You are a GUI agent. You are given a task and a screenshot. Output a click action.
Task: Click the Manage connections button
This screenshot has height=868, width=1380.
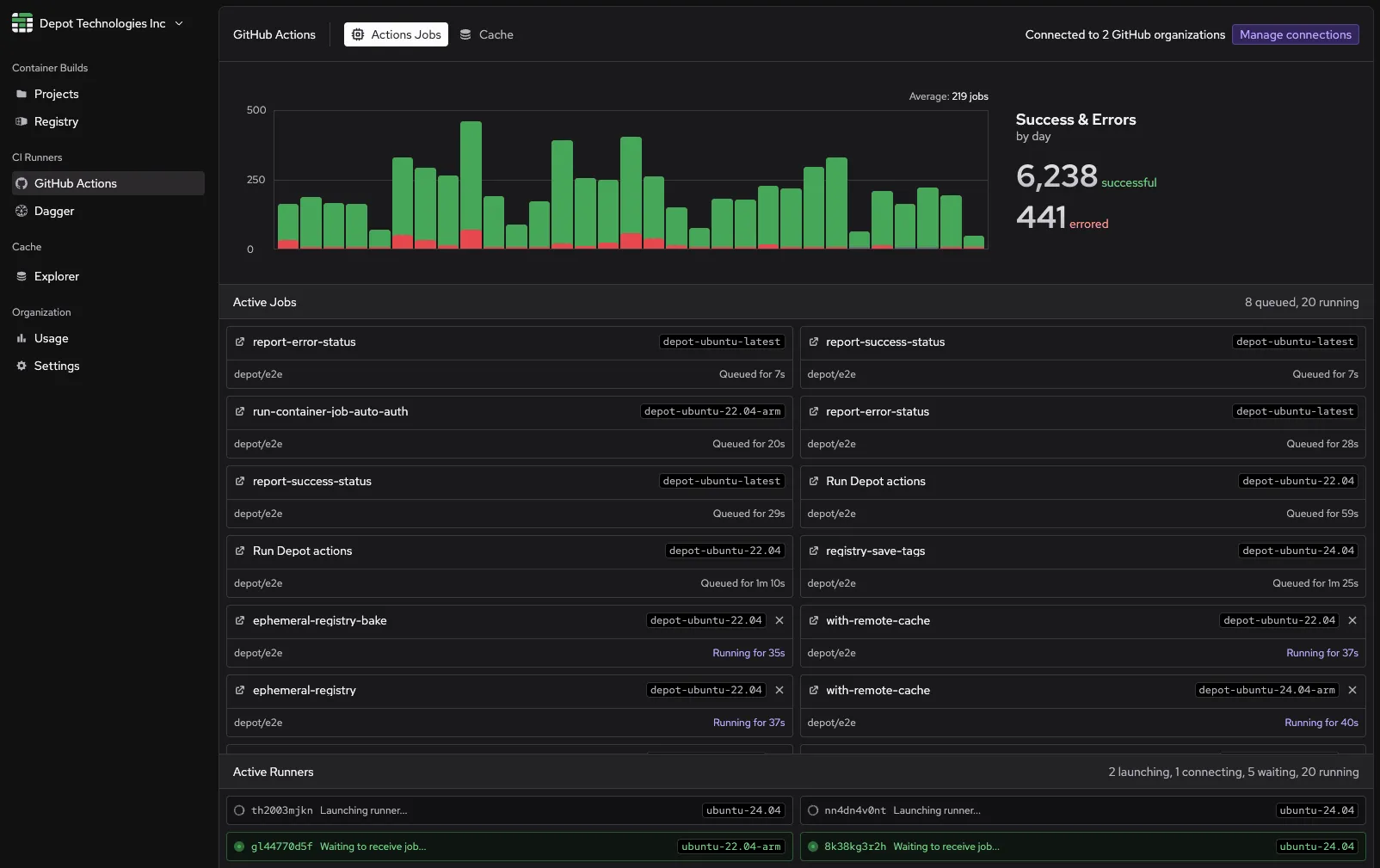tap(1295, 34)
